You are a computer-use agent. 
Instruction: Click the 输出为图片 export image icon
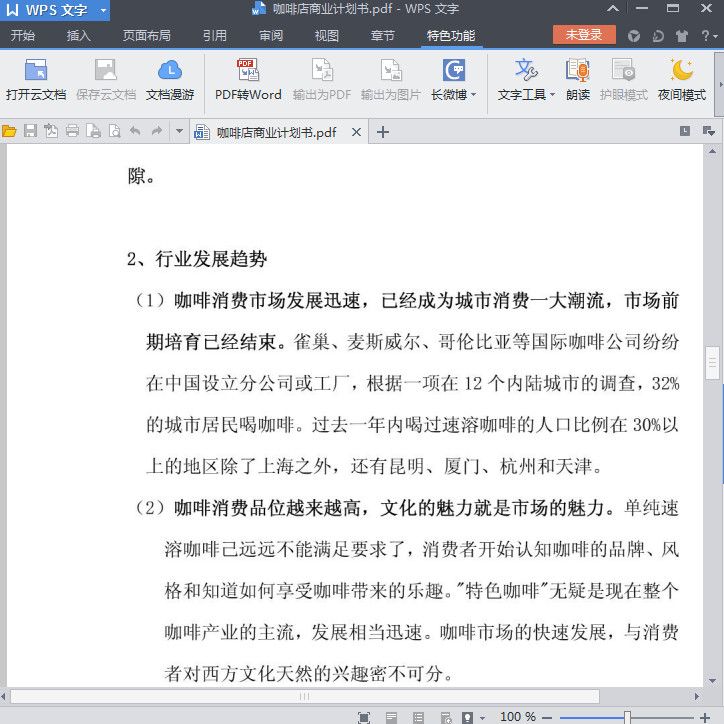pos(391,79)
